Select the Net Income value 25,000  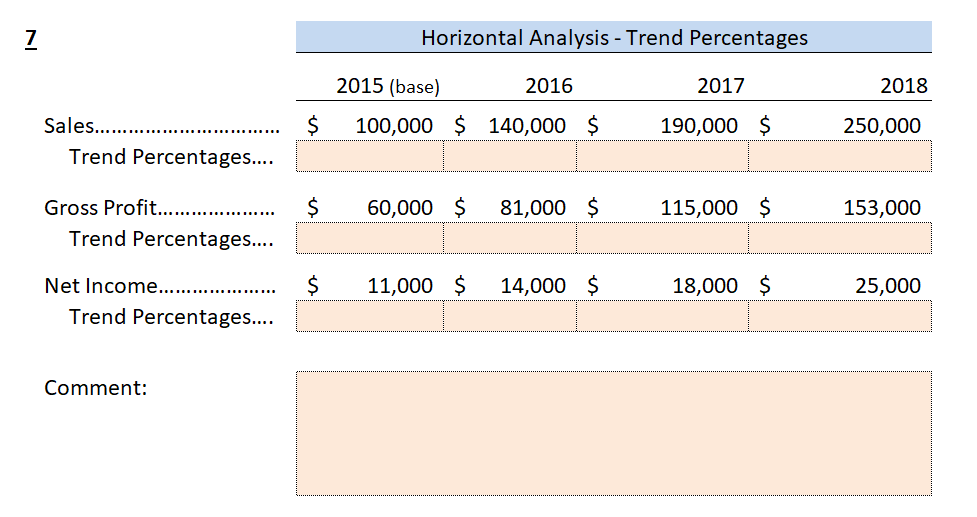[x=888, y=286]
